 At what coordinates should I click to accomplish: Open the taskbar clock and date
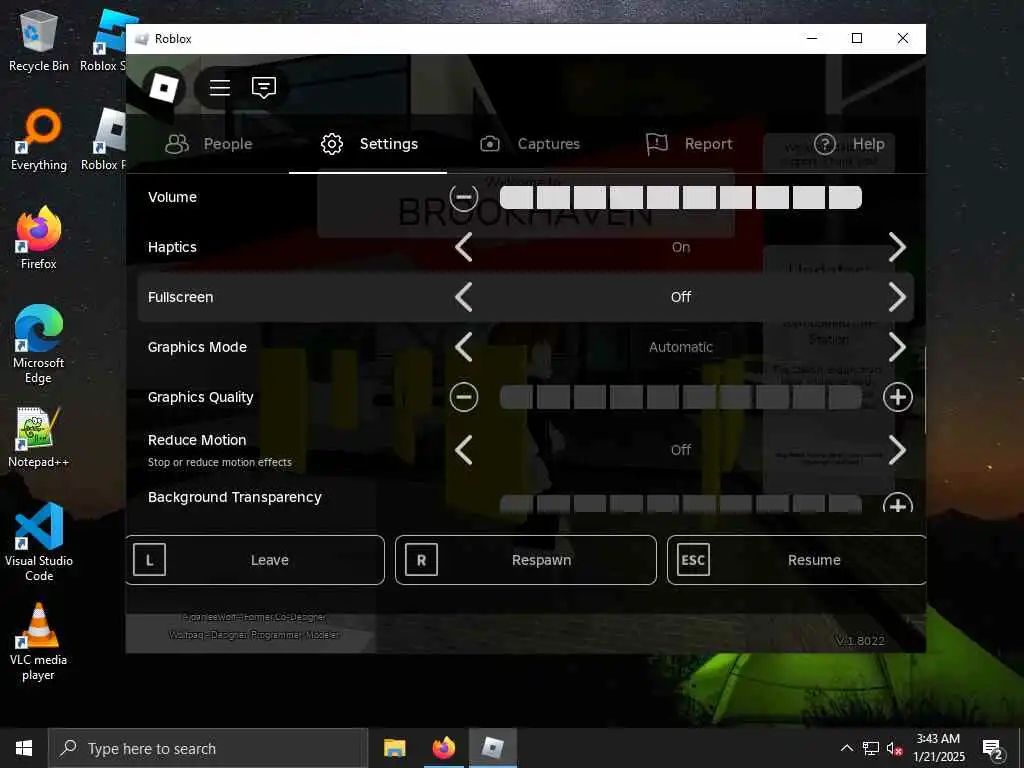pos(938,748)
